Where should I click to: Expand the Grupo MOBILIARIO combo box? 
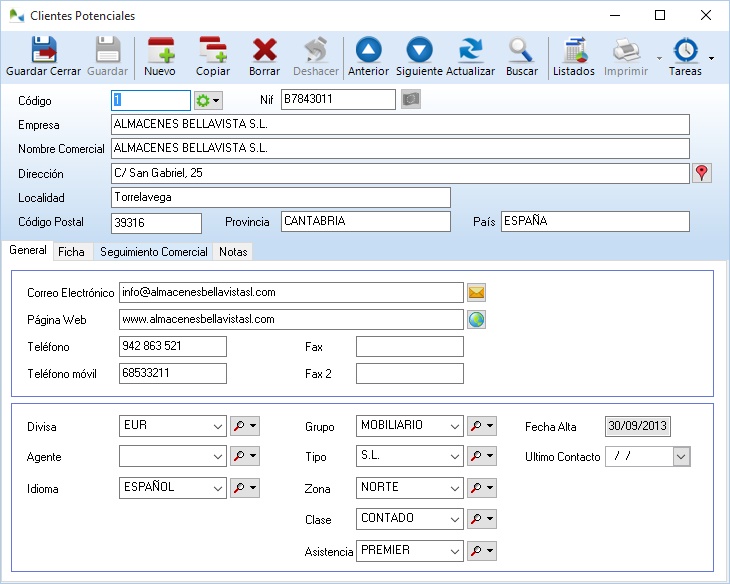tap(454, 426)
